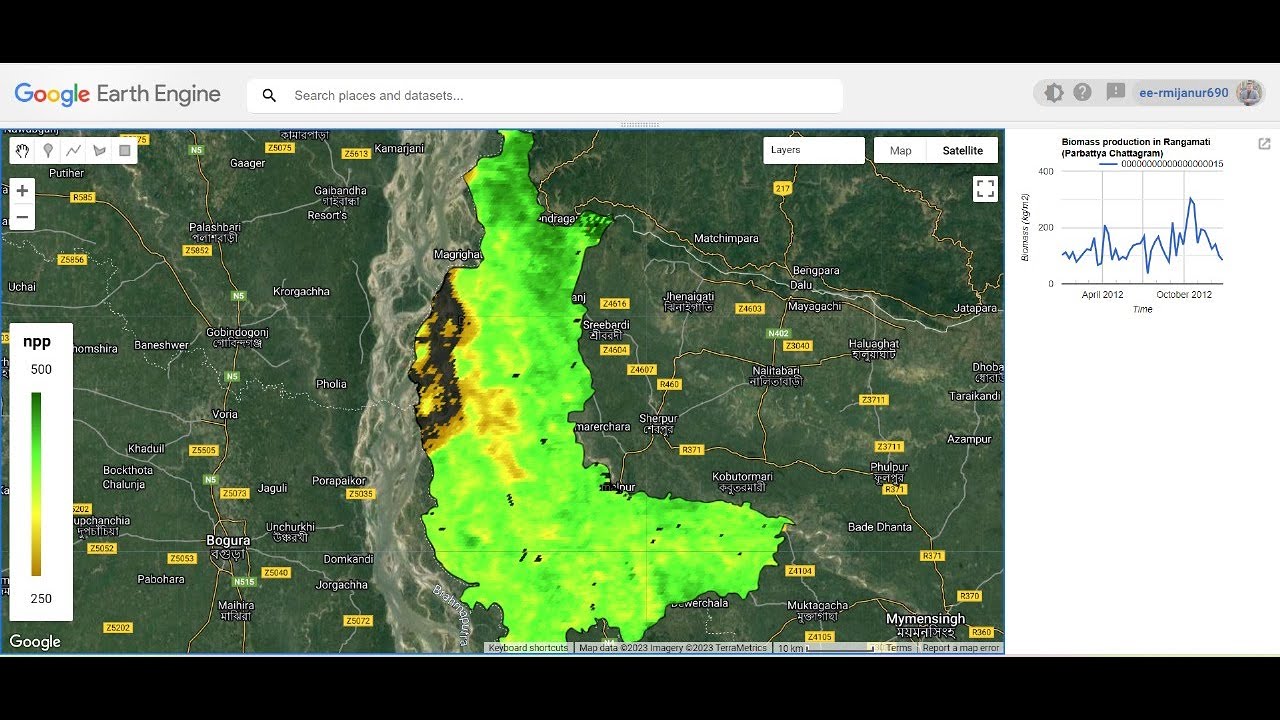Open chart in new tab icon
This screenshot has height=720, width=1280.
(1264, 144)
